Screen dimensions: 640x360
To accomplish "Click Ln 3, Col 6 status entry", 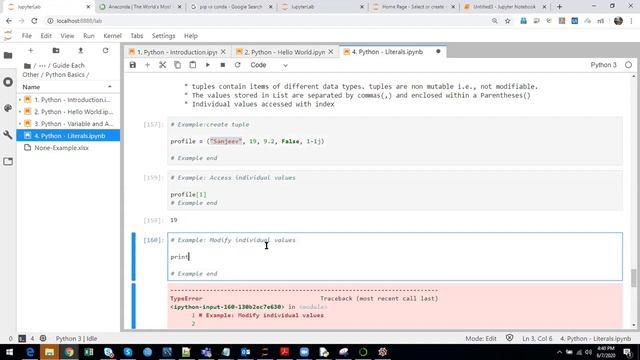I will pos(537,339).
